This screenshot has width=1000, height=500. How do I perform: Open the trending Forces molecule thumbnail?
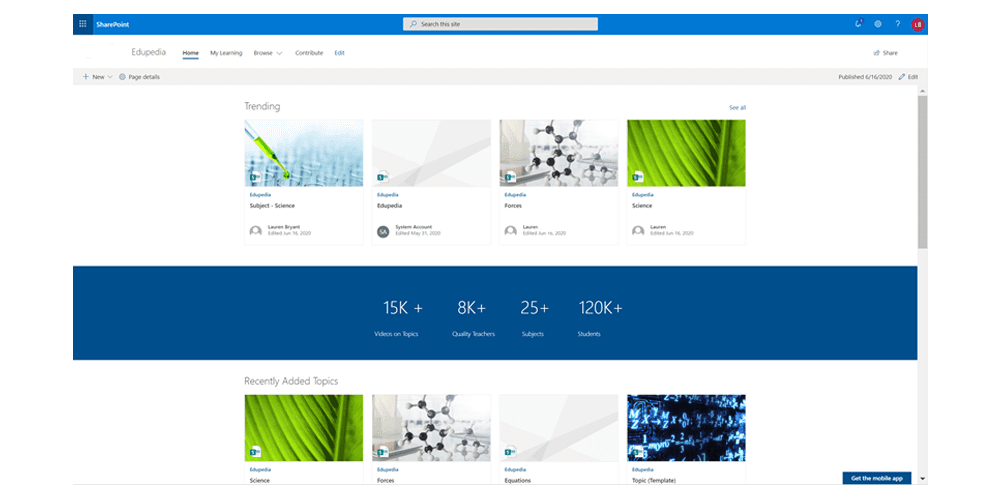[559, 153]
